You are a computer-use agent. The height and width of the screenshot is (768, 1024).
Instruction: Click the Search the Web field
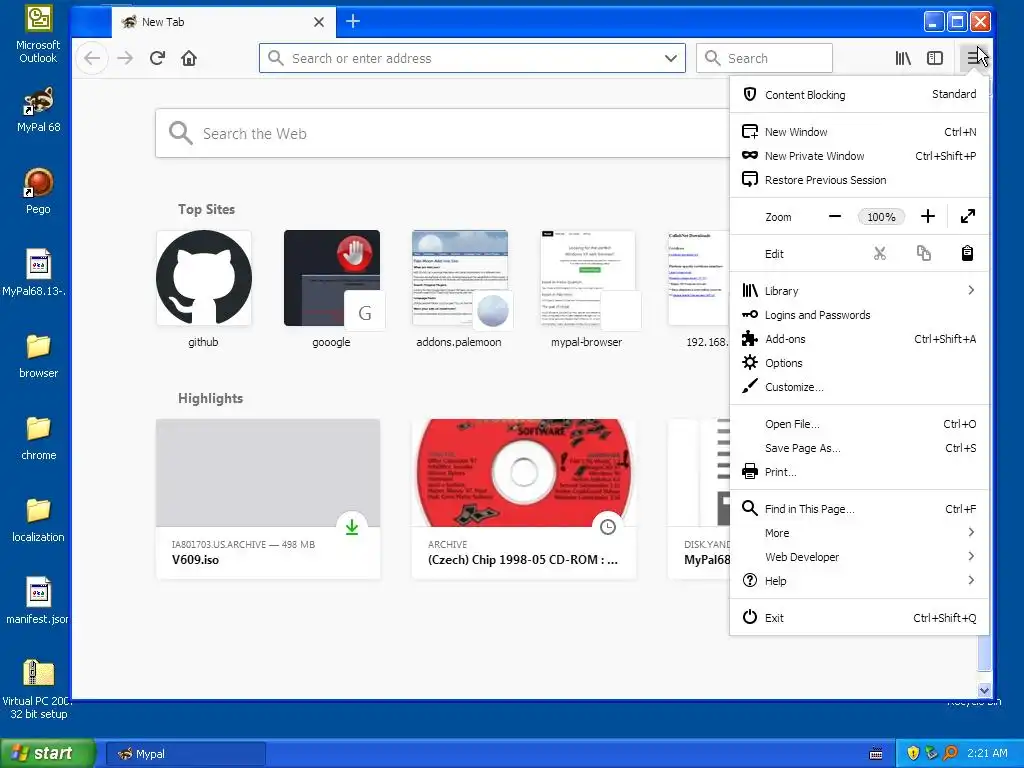point(443,133)
